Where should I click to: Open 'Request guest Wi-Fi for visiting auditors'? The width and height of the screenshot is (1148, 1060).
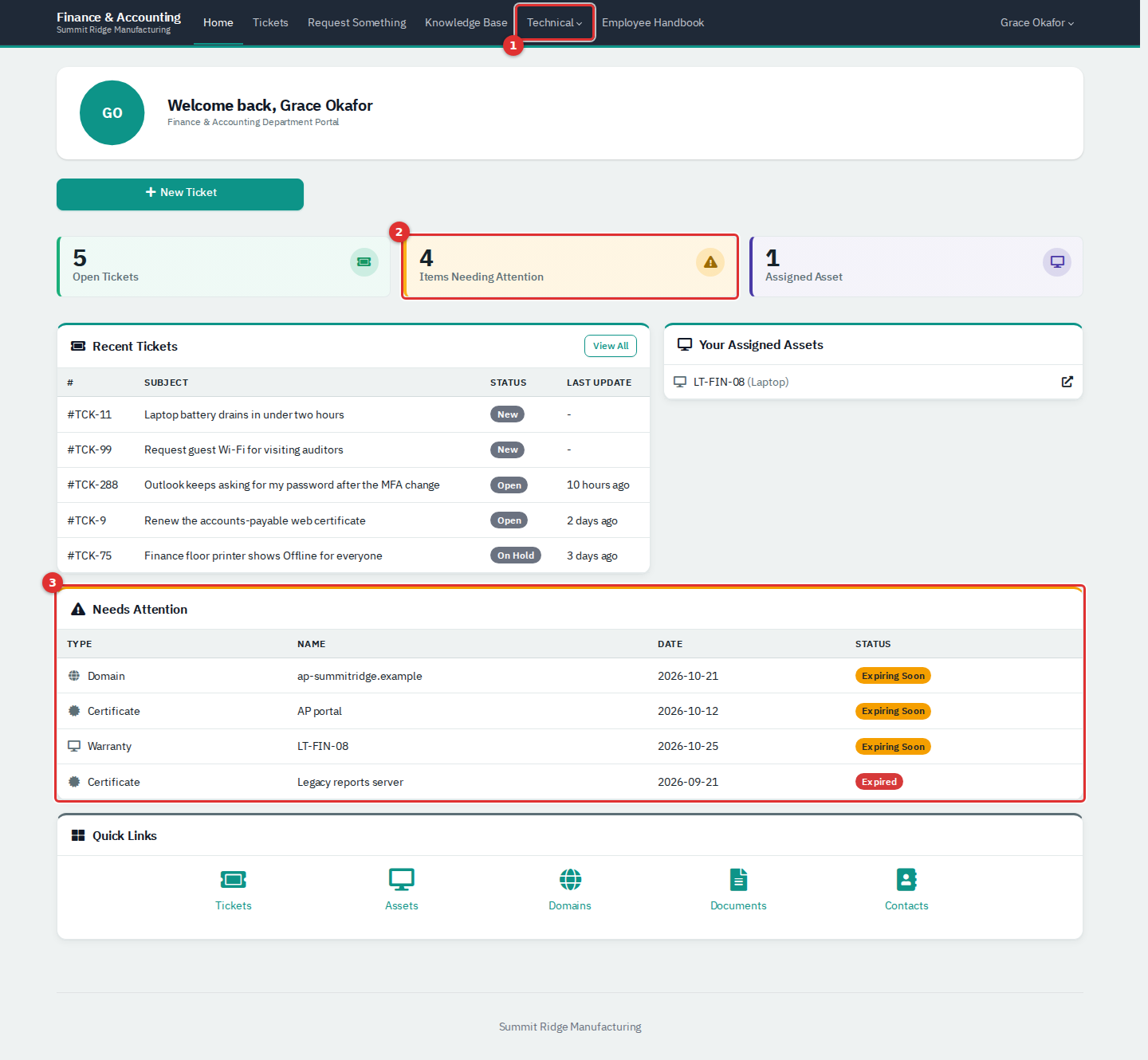pyautogui.click(x=244, y=450)
